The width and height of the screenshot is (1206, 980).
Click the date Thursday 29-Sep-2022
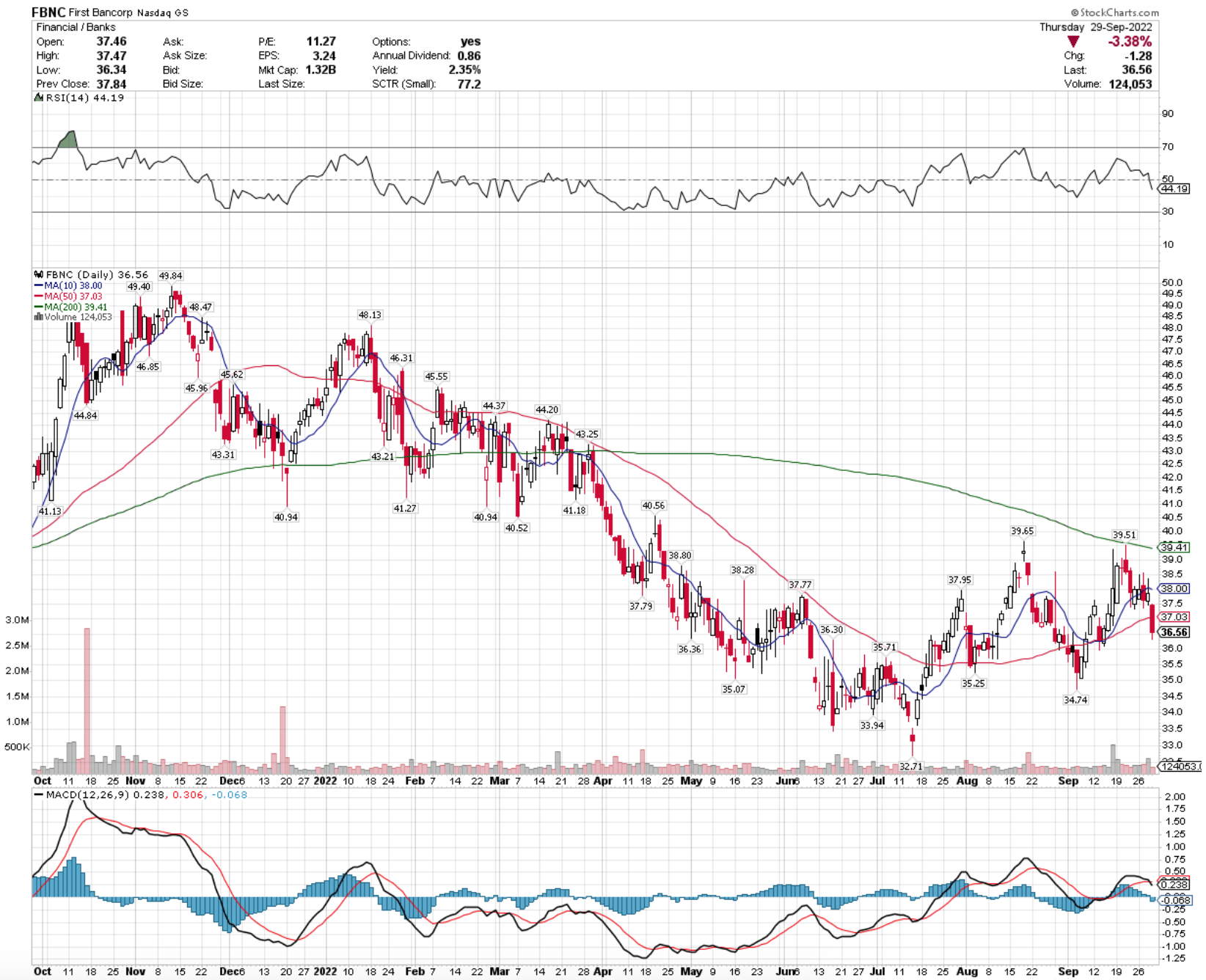coord(1096,27)
